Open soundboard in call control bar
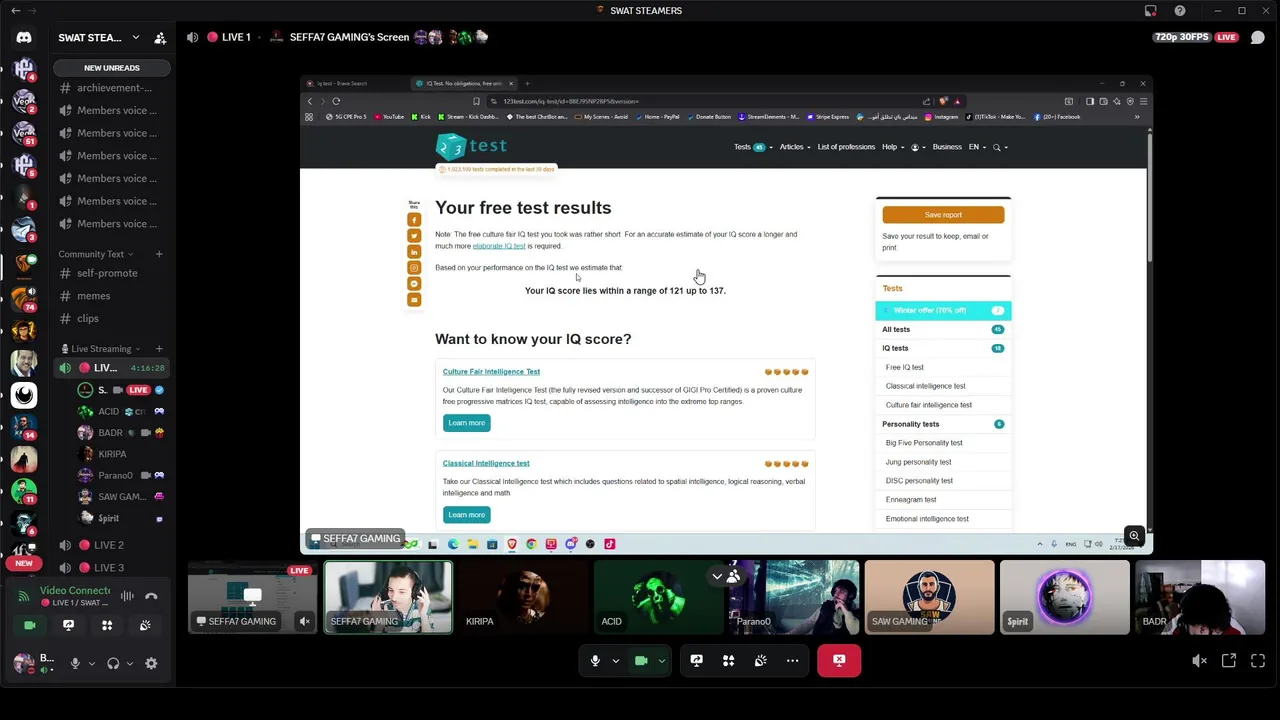The image size is (1280, 720). click(x=760, y=660)
